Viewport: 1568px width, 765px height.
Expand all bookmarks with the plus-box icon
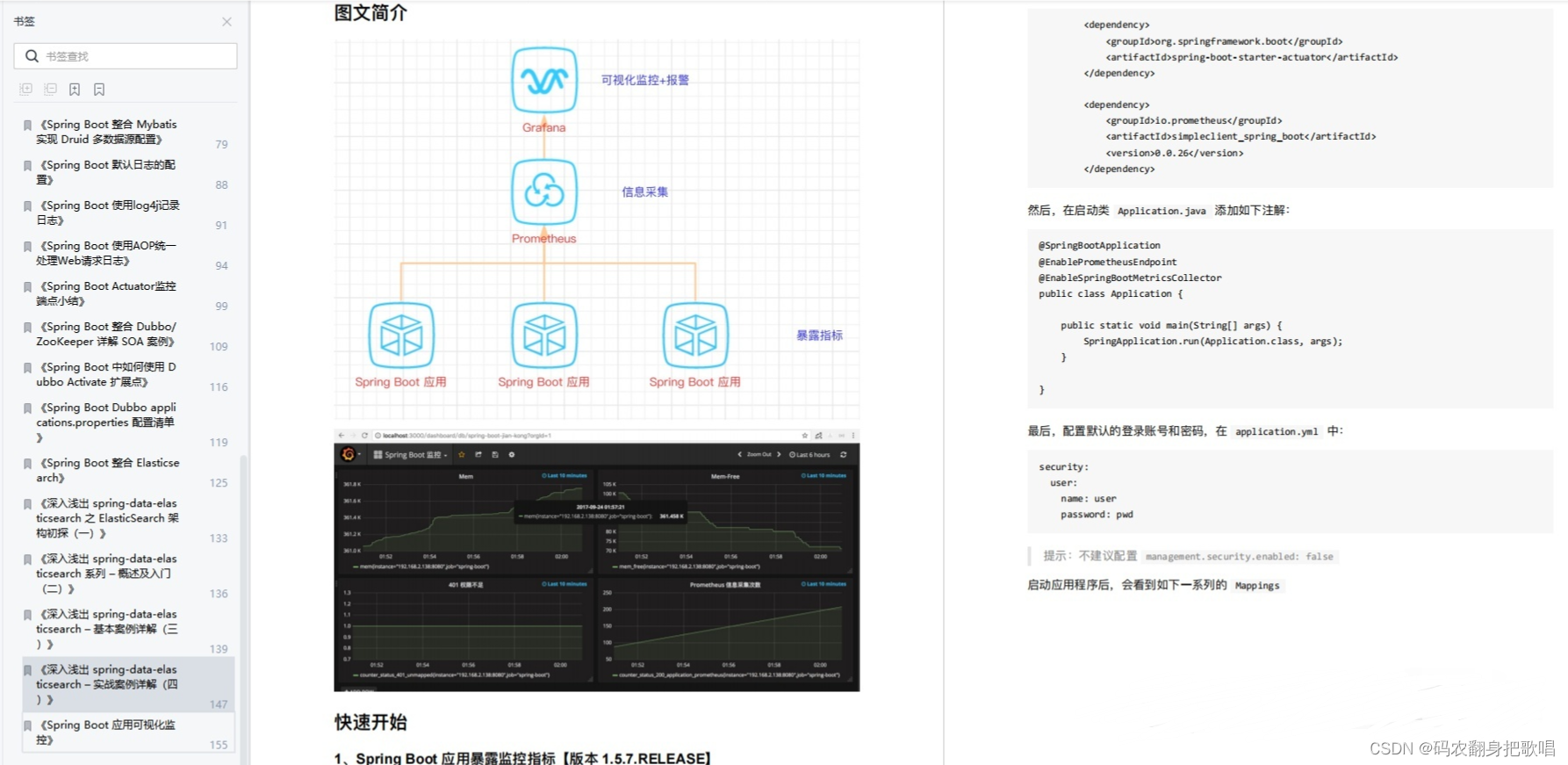25,90
